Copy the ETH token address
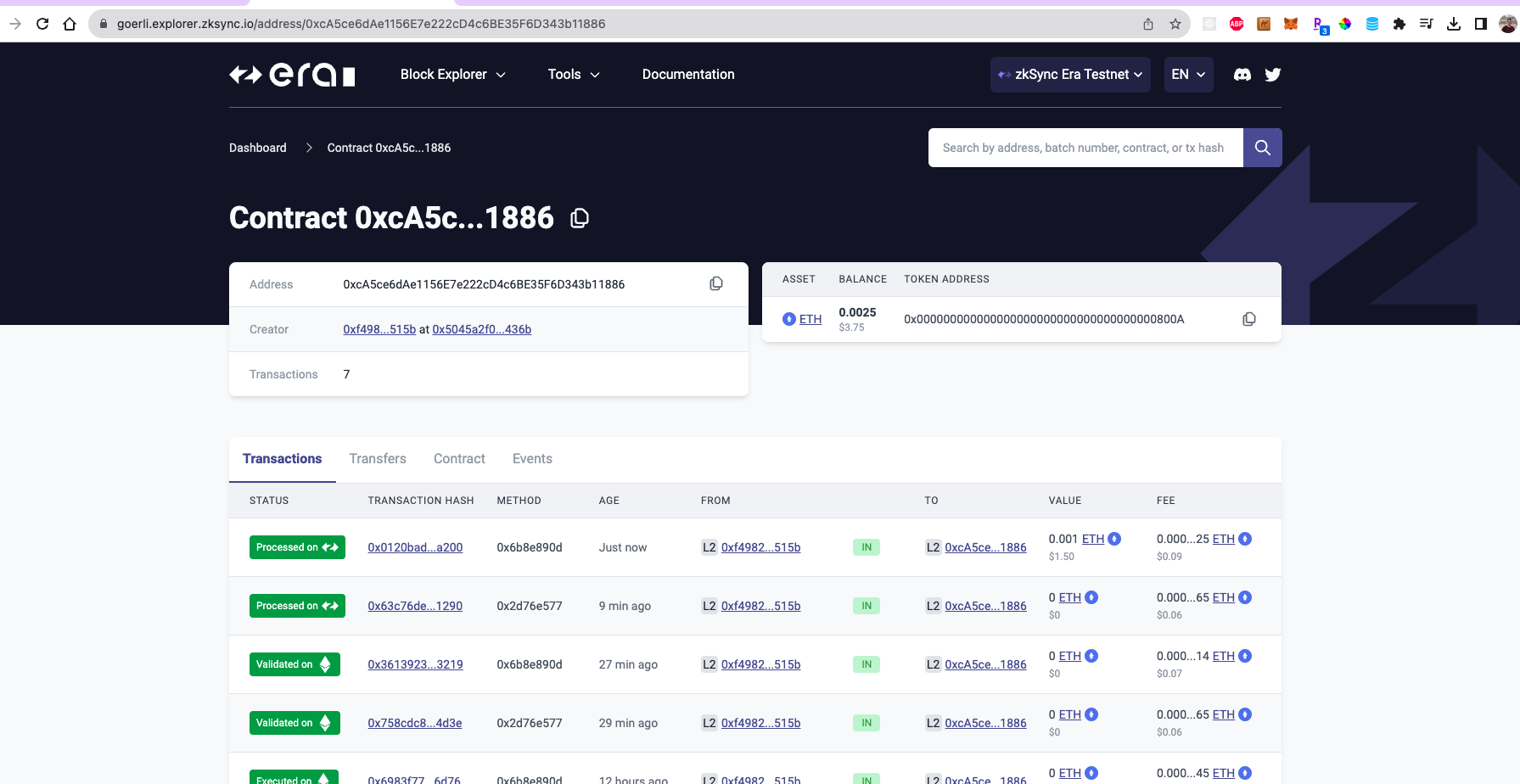The height and width of the screenshot is (784, 1520). (1249, 319)
